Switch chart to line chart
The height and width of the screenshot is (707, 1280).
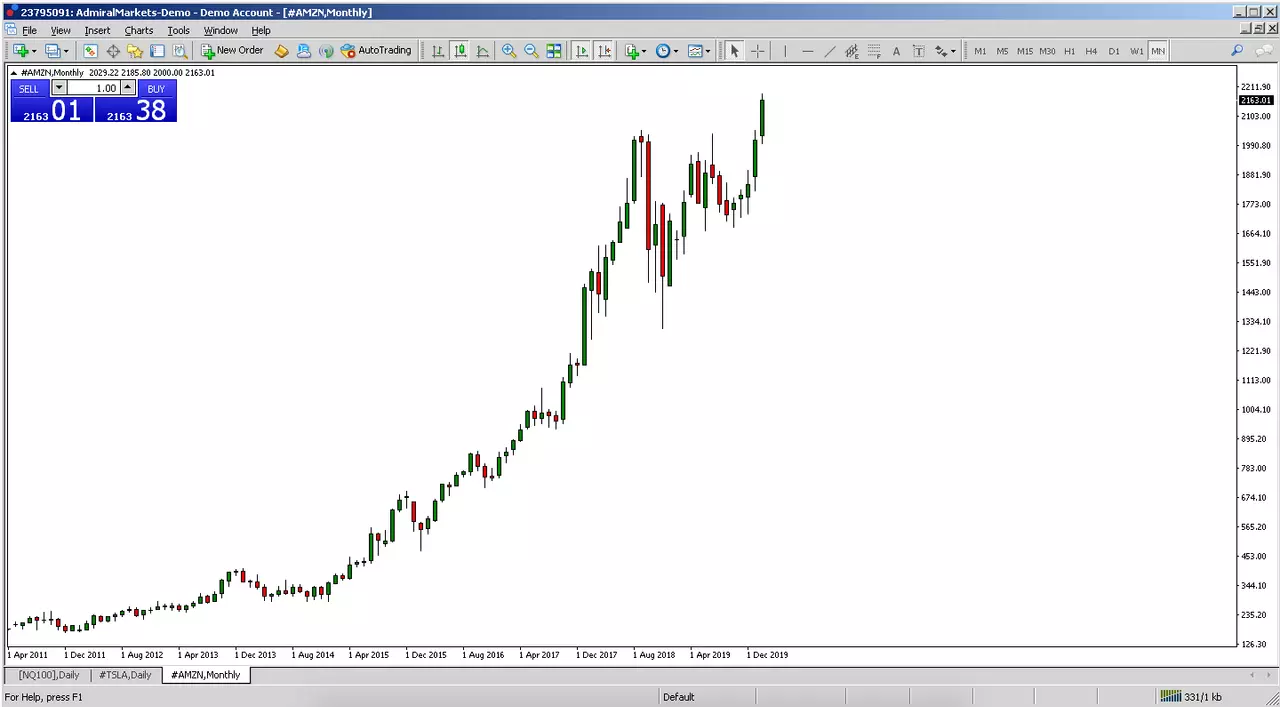coord(483,51)
